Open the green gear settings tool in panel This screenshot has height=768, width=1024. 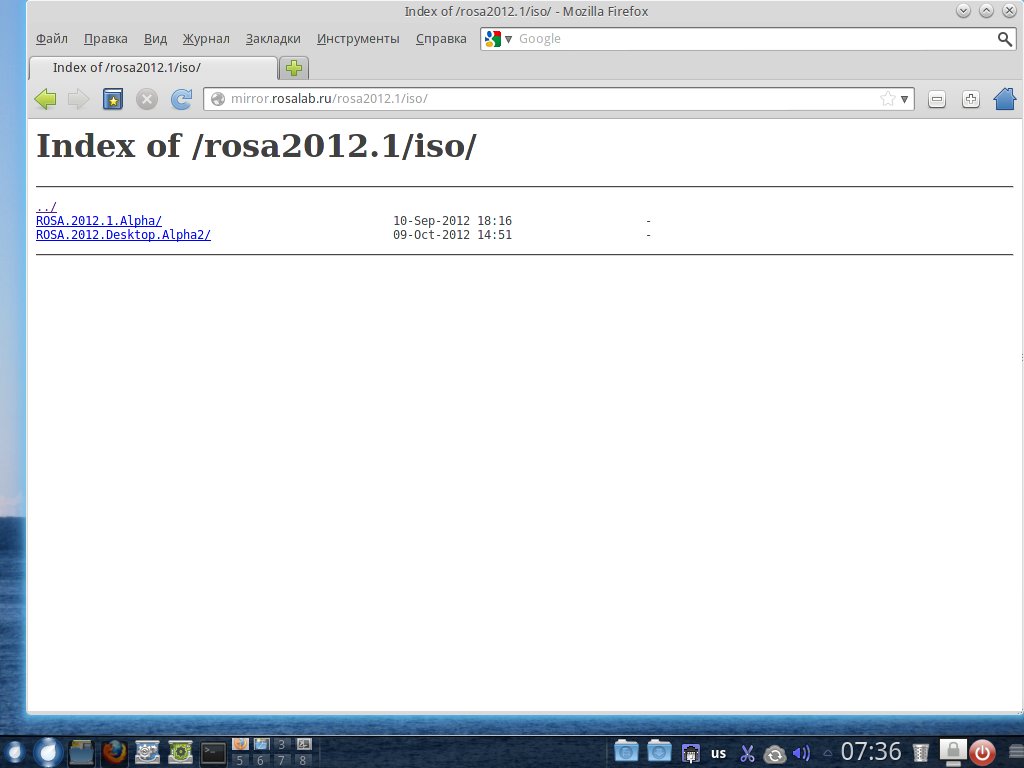pos(180,752)
